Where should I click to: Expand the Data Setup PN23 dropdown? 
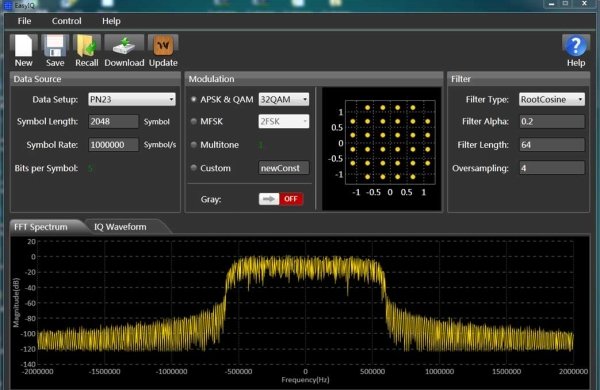[132, 99]
